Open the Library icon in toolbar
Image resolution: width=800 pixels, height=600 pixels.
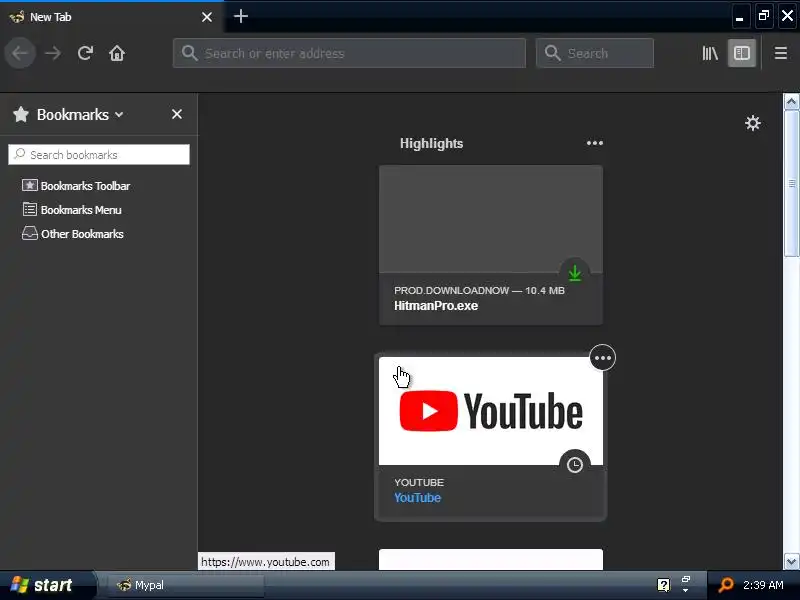point(710,53)
